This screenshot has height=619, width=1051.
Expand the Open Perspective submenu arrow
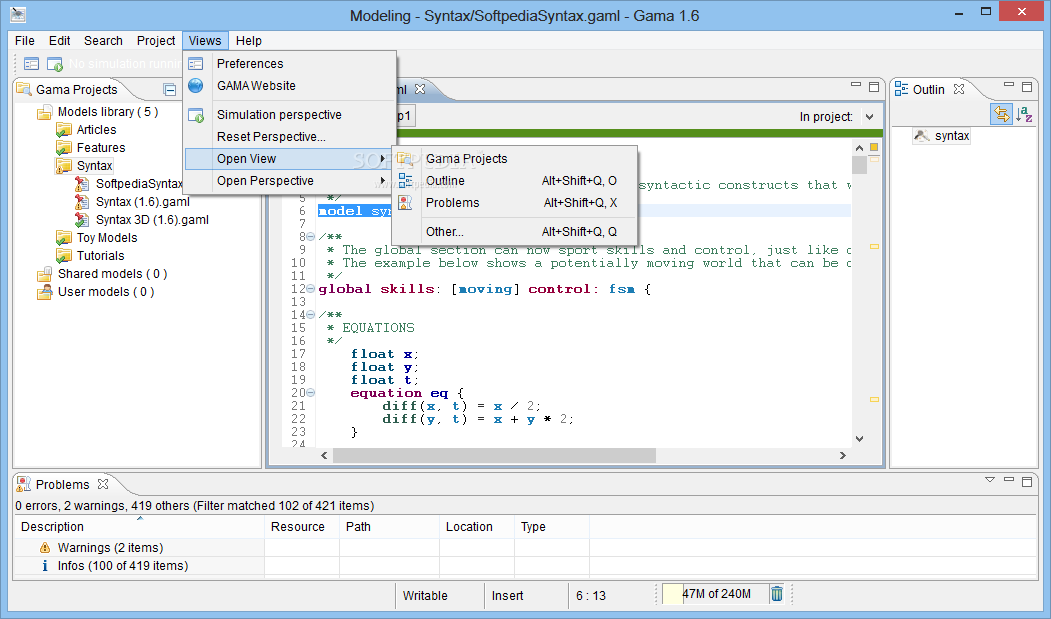click(383, 181)
